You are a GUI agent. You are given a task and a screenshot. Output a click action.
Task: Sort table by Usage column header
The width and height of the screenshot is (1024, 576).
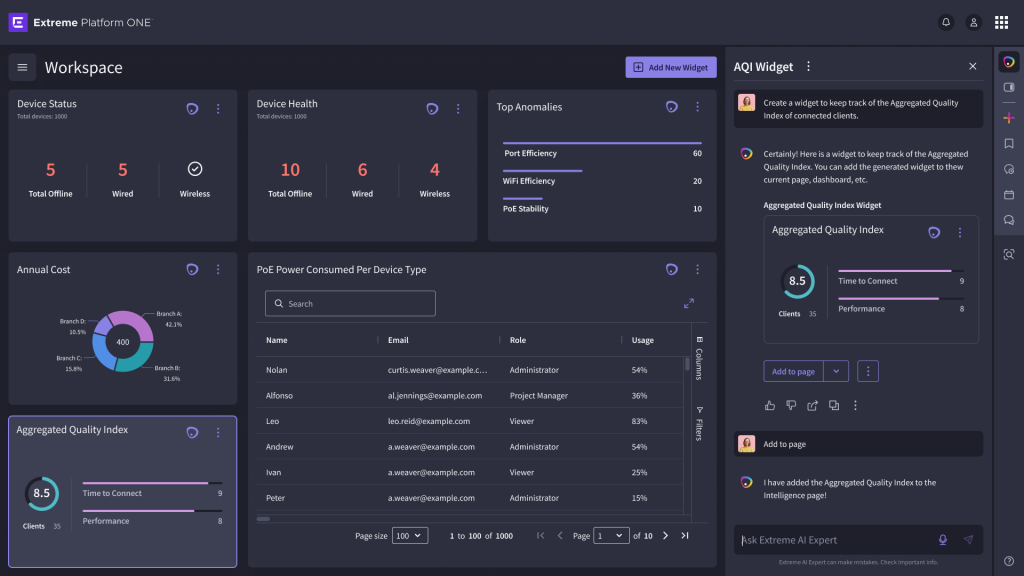click(x=643, y=340)
